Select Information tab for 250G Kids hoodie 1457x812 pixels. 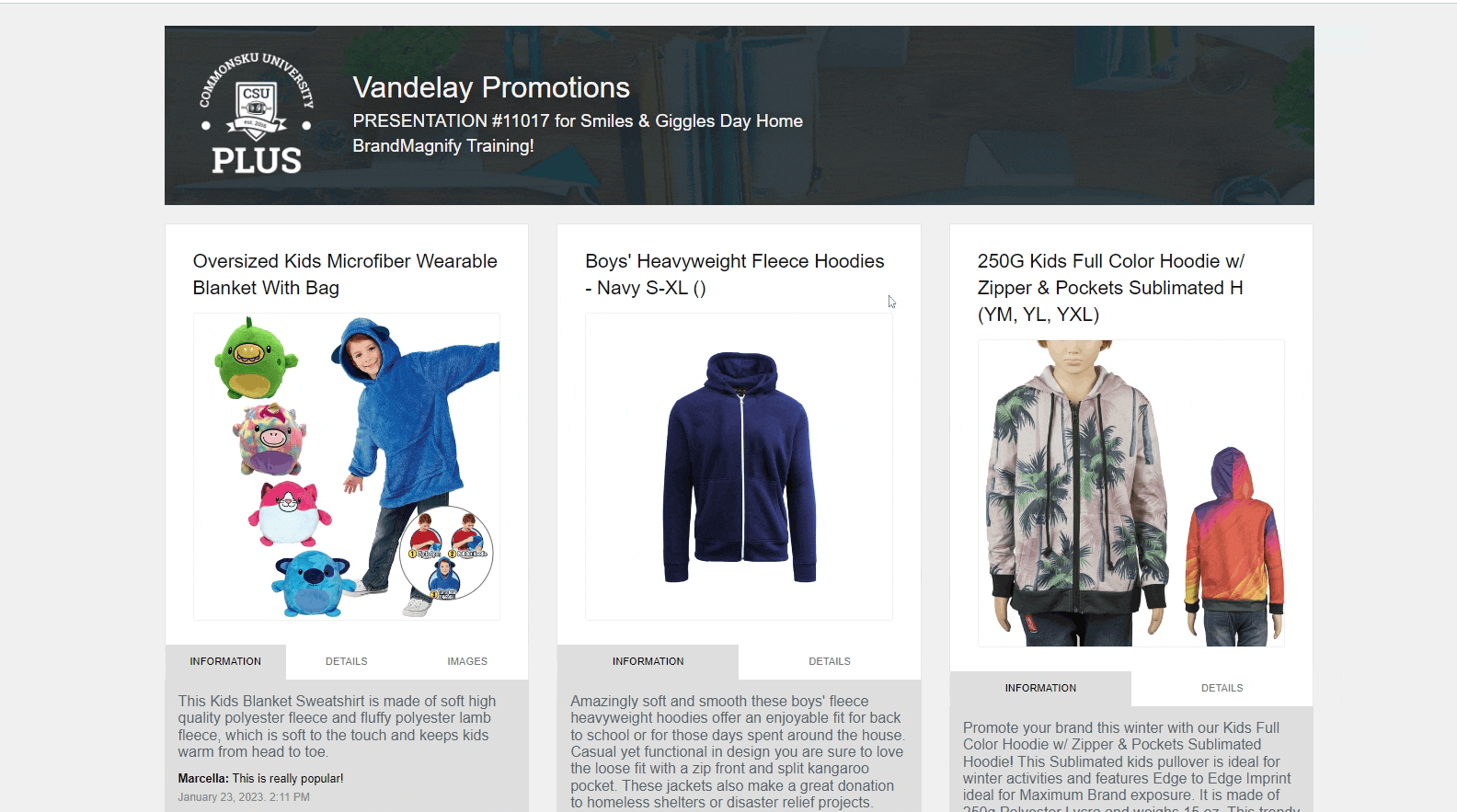pos(1040,688)
